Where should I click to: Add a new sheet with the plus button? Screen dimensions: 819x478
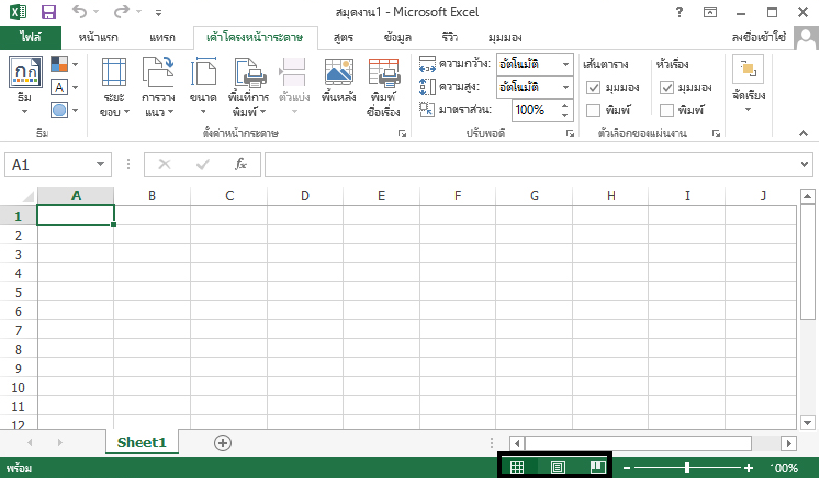tap(223, 442)
